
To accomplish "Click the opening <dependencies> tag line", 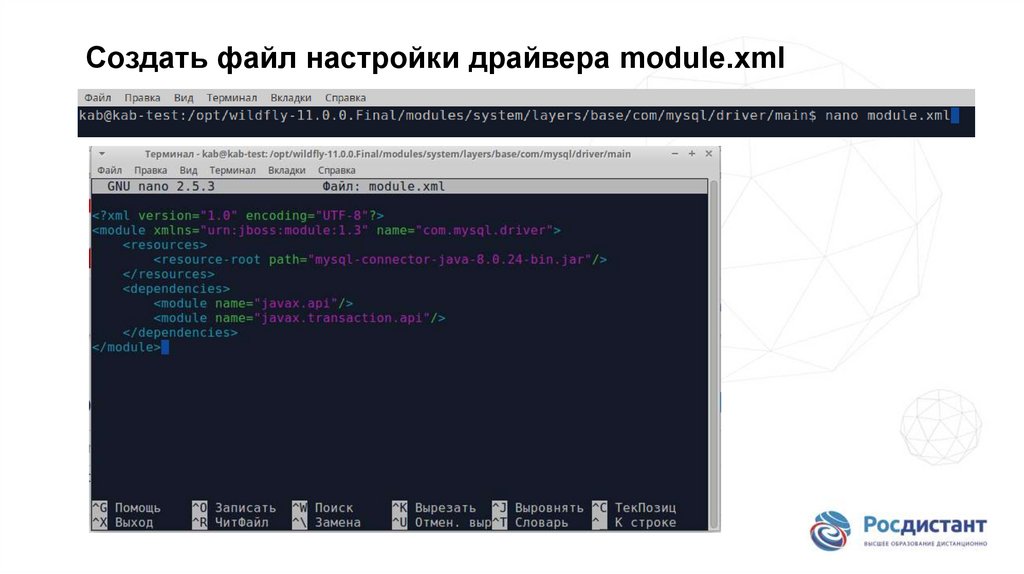I will click(x=176, y=289).
